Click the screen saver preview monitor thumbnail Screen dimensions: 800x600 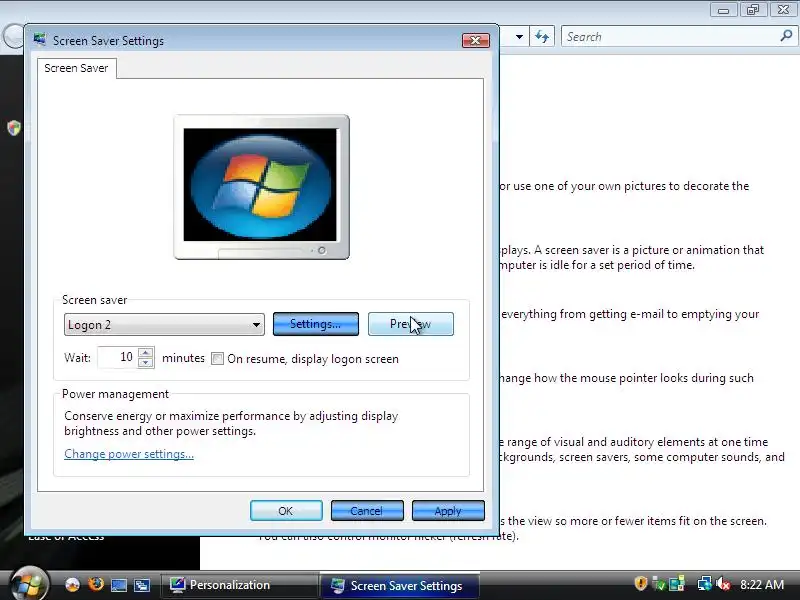[262, 187]
